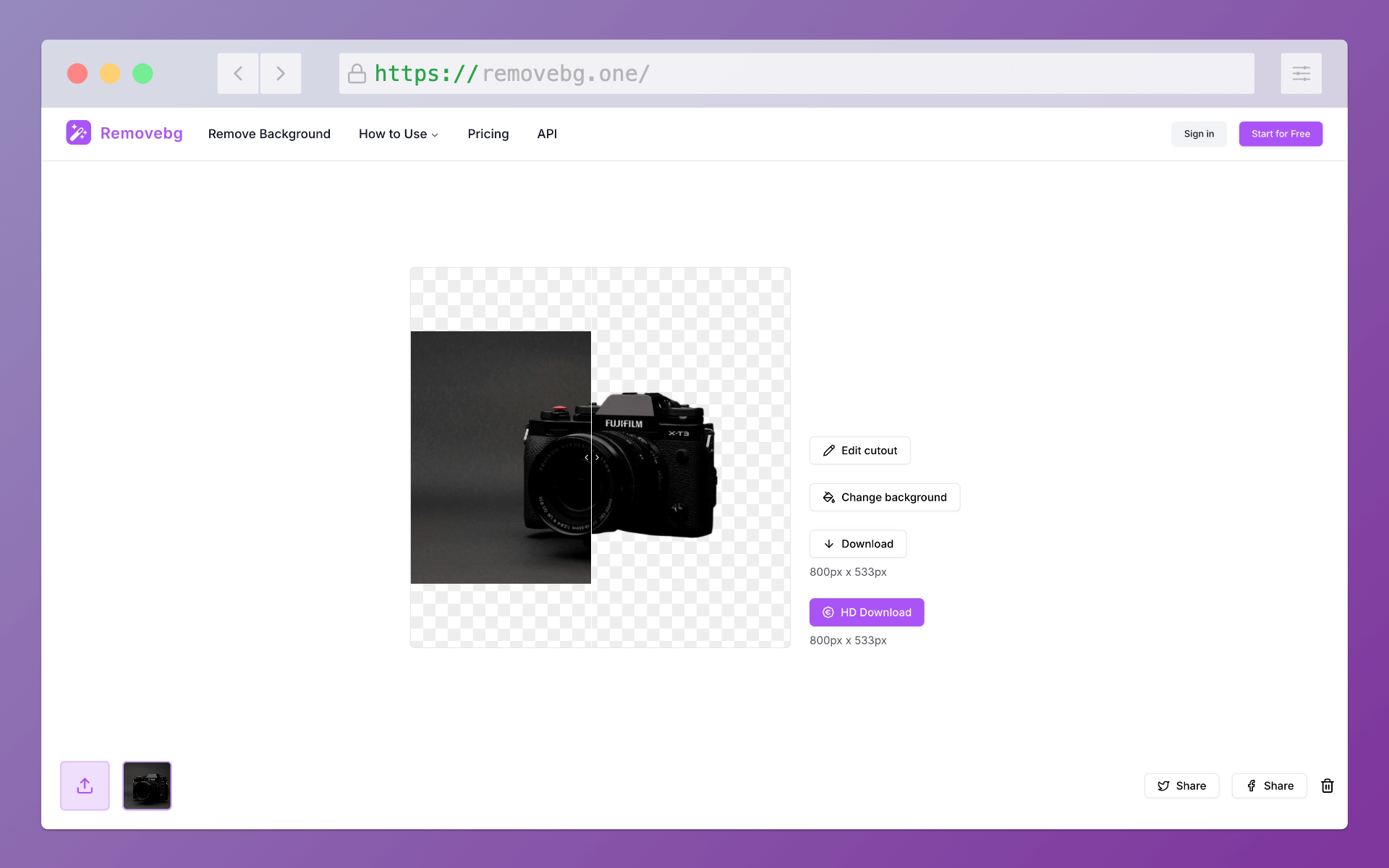Select the pencil icon on Edit cutout
The height and width of the screenshot is (868, 1389).
click(x=828, y=450)
